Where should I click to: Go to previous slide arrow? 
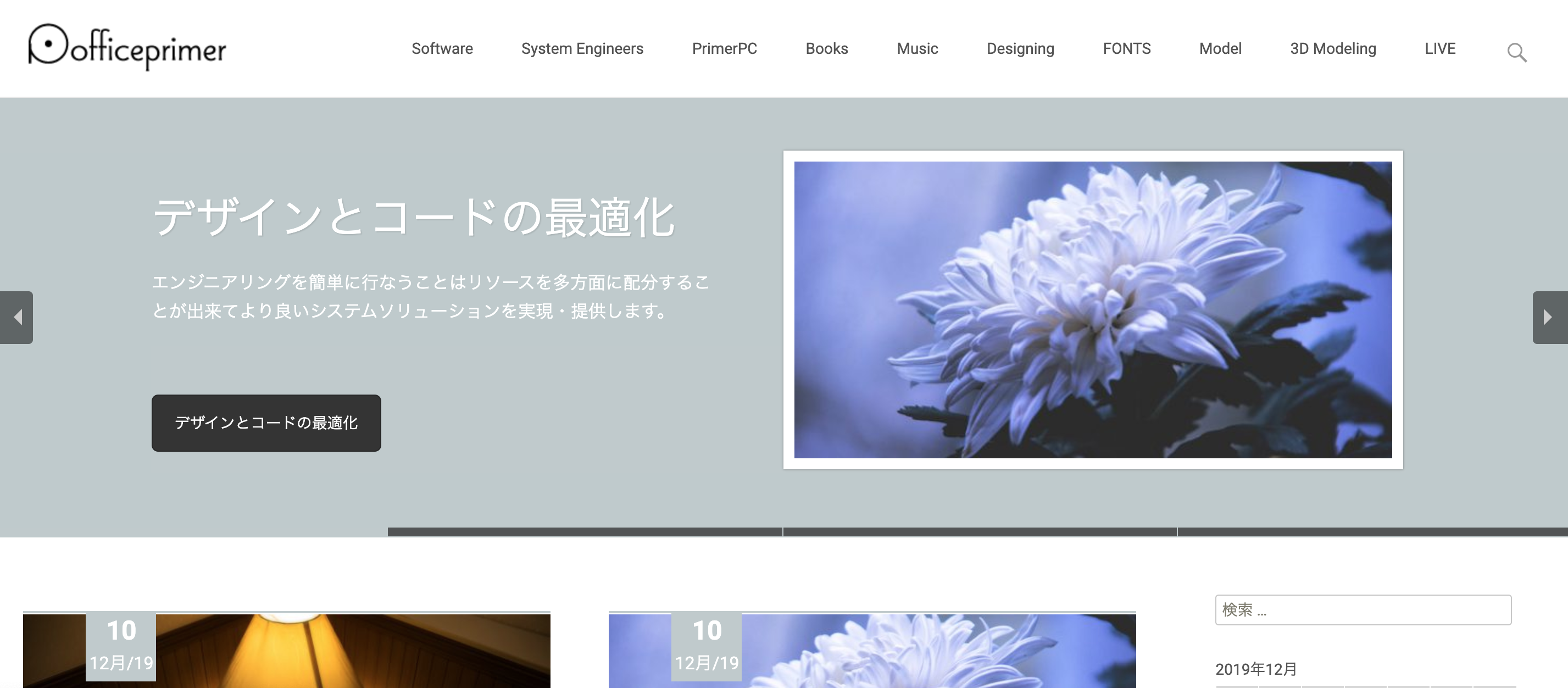16,317
